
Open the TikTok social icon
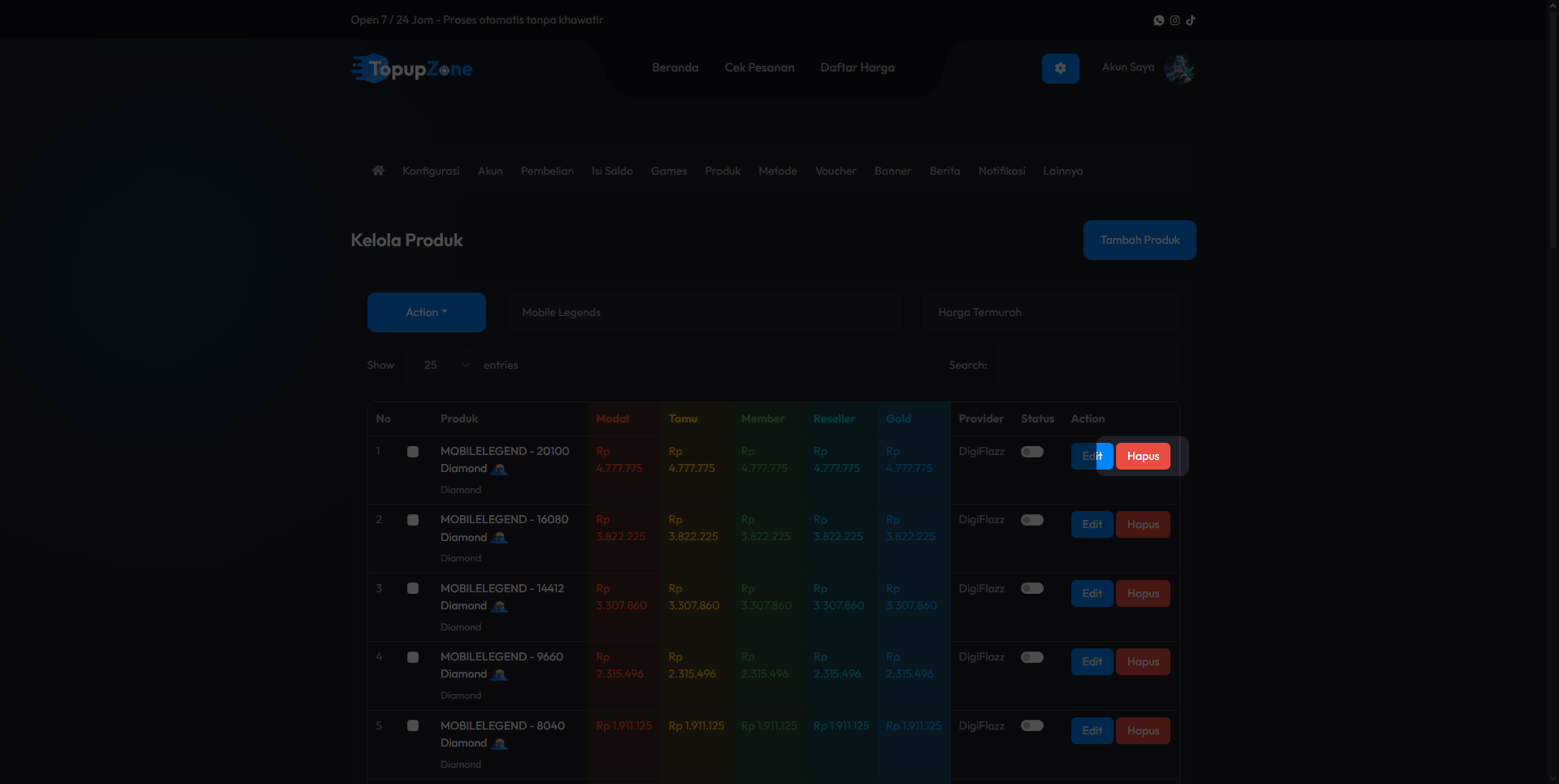pyautogui.click(x=1191, y=20)
